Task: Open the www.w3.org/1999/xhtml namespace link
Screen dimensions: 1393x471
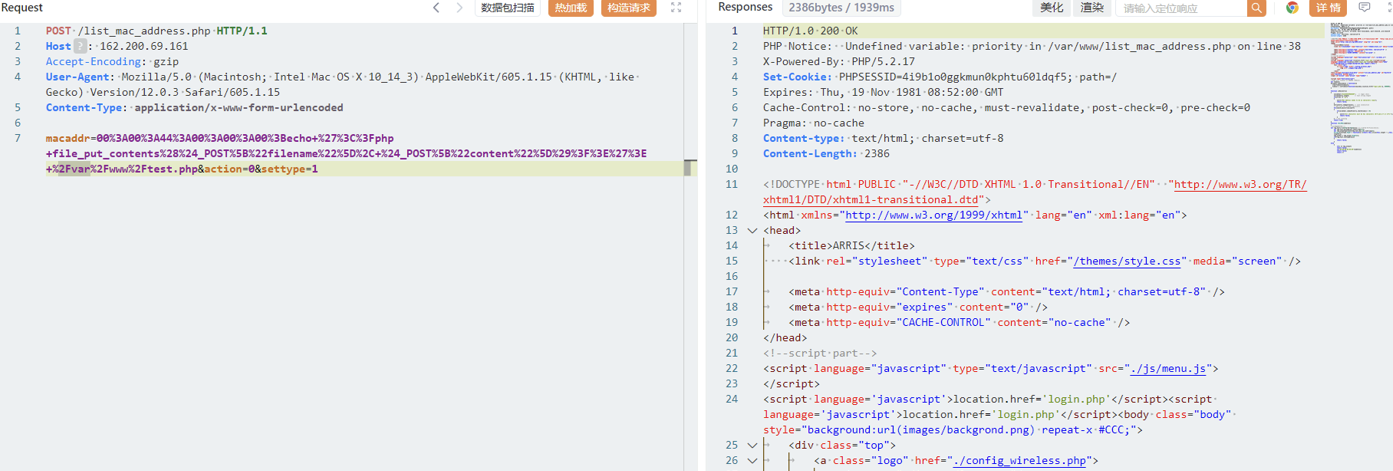Action: [x=934, y=215]
